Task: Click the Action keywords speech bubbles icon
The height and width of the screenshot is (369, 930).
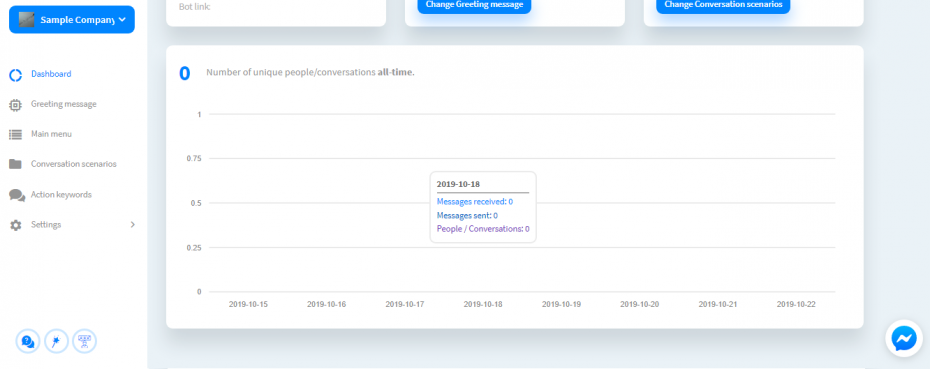Action: click(x=17, y=195)
